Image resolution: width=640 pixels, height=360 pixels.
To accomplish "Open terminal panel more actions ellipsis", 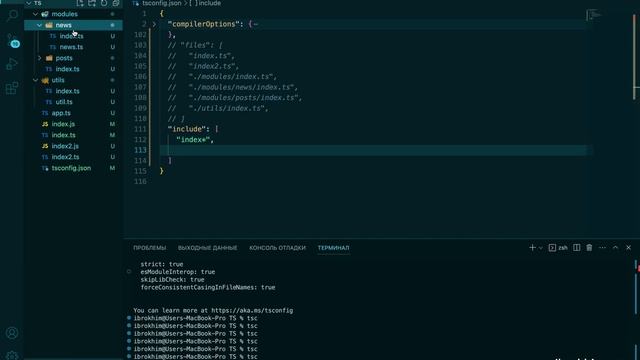I will (x=602, y=247).
